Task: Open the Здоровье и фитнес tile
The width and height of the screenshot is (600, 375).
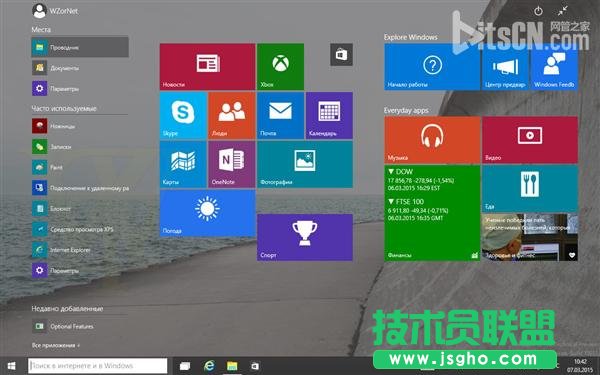Action: [x=530, y=237]
